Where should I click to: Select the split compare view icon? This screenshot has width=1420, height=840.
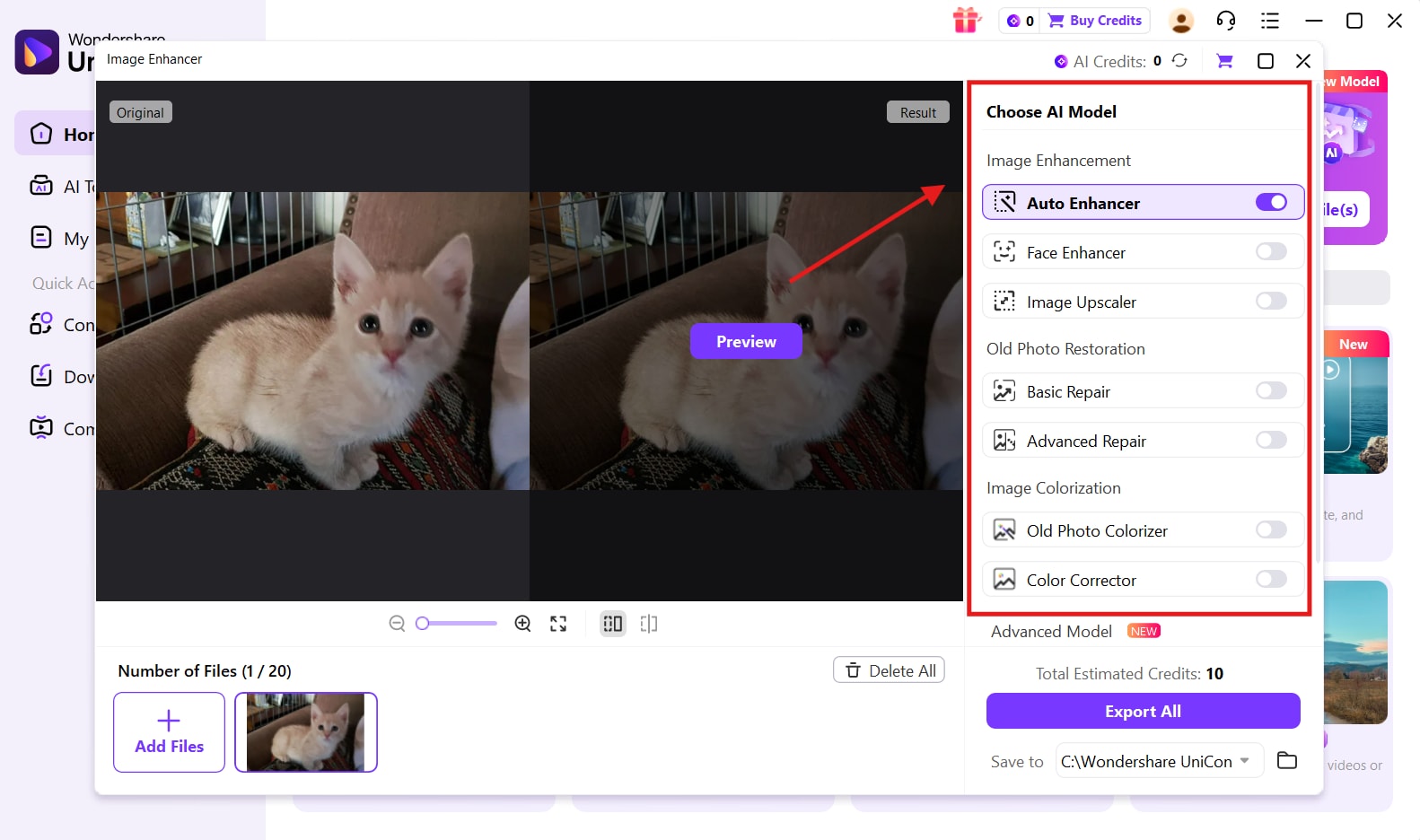(x=649, y=624)
